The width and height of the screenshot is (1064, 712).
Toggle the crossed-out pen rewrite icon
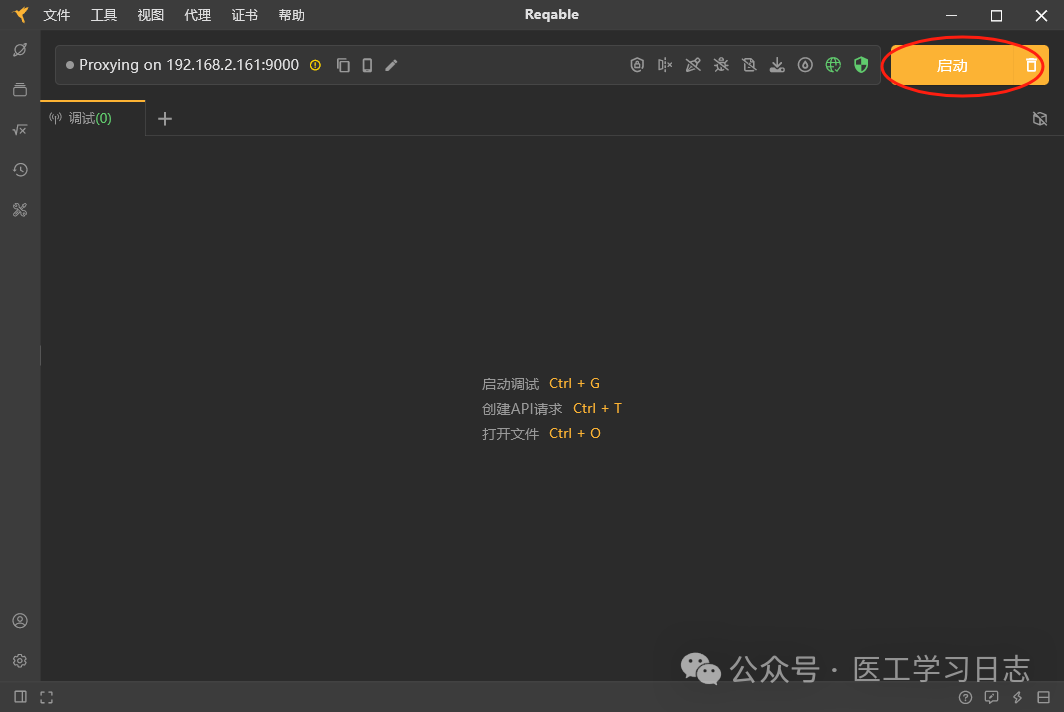(x=693, y=65)
